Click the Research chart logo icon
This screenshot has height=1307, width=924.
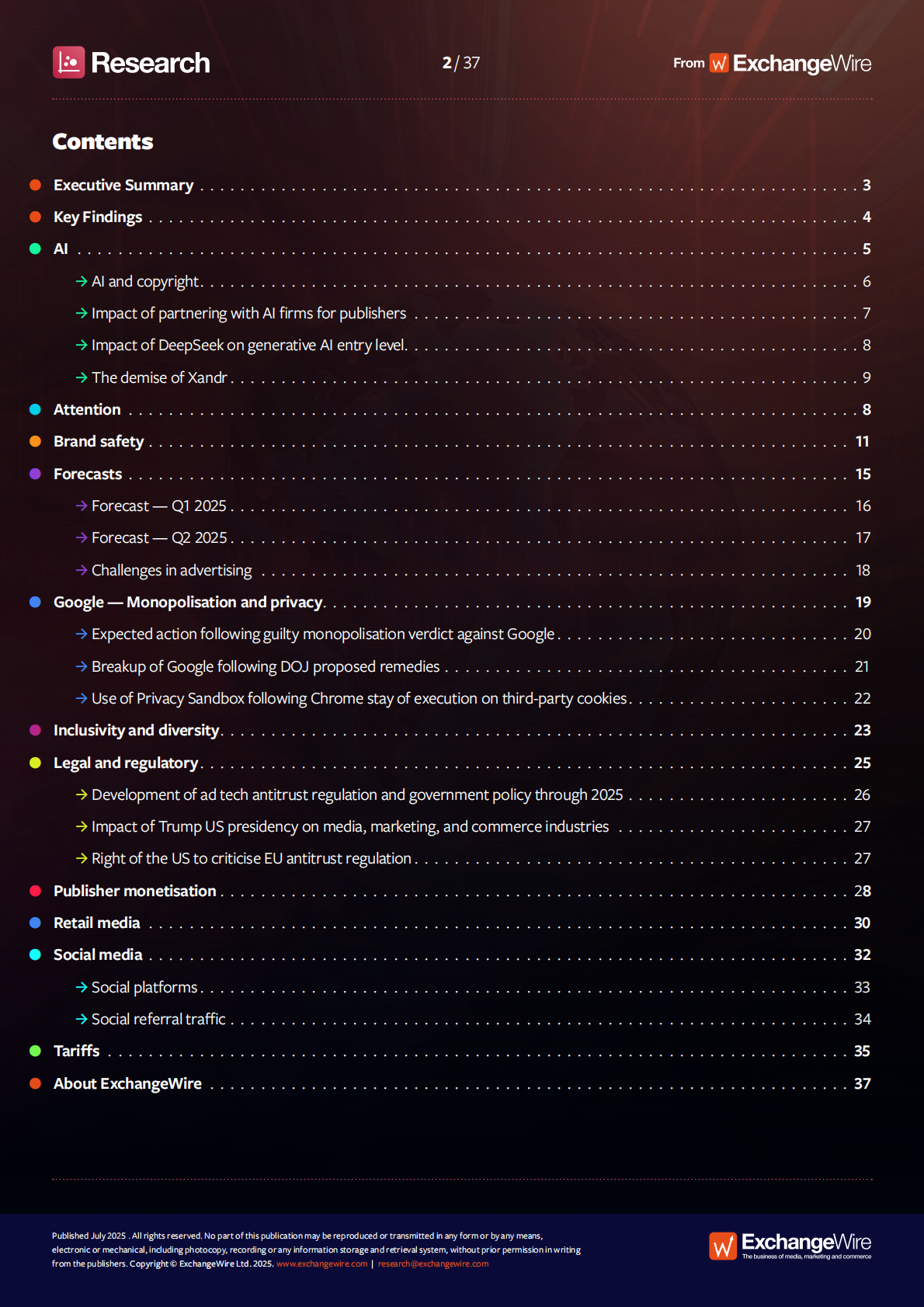[x=68, y=62]
